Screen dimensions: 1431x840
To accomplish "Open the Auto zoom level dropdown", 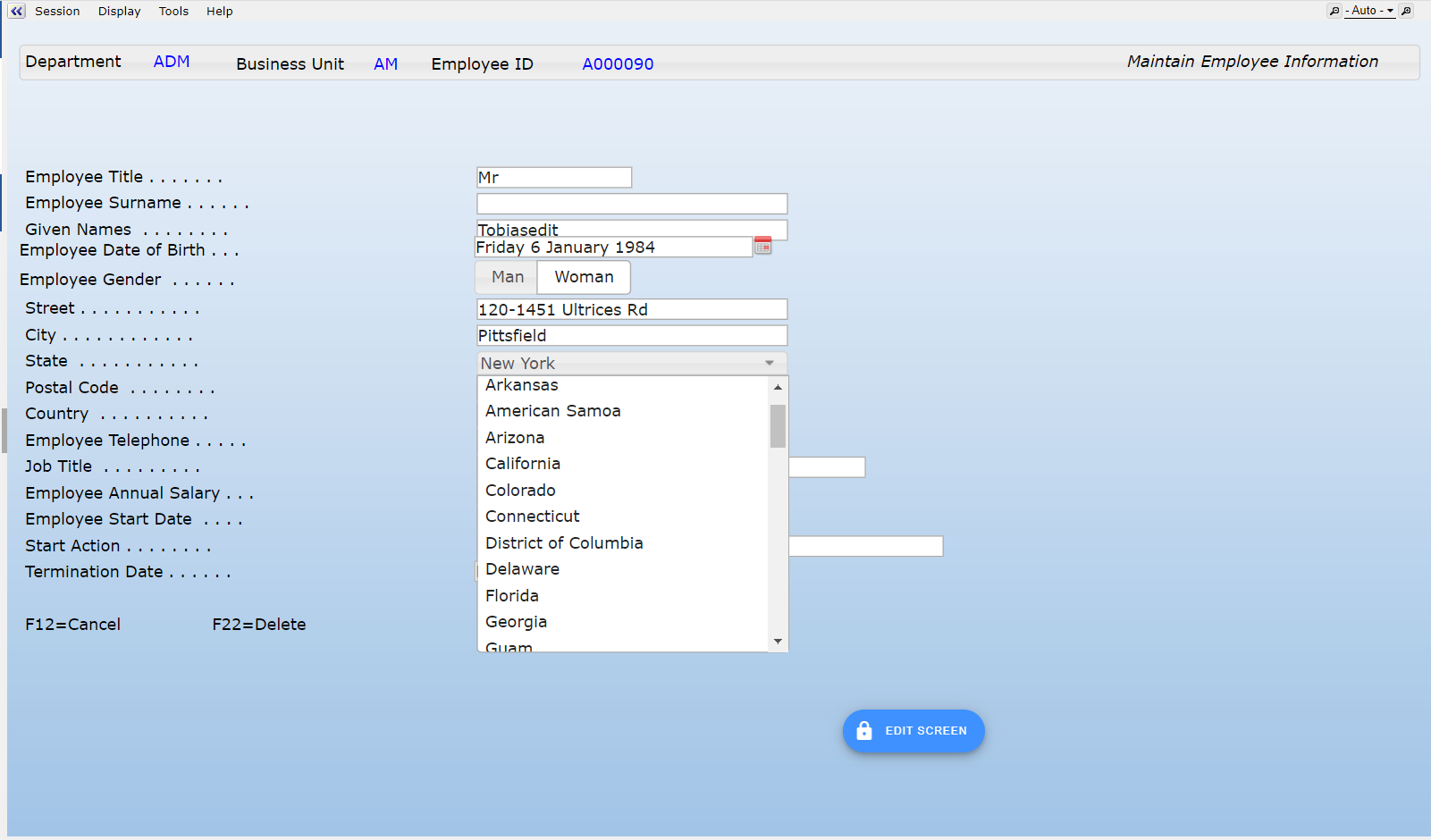I will pos(1370,11).
